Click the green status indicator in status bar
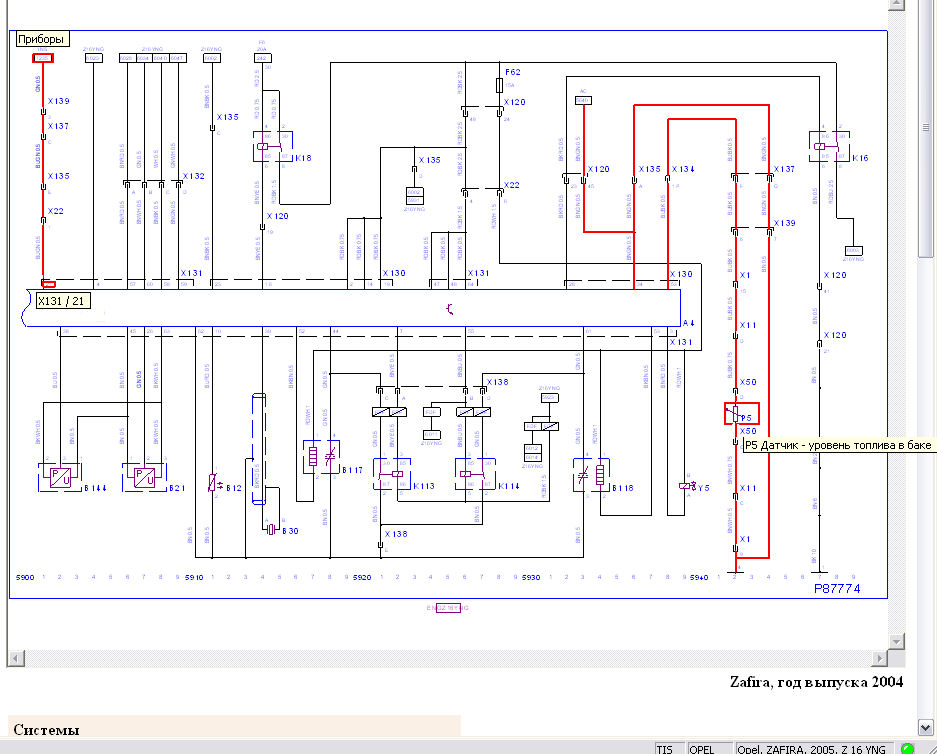Screen dimensions: 937x754 [907, 749]
